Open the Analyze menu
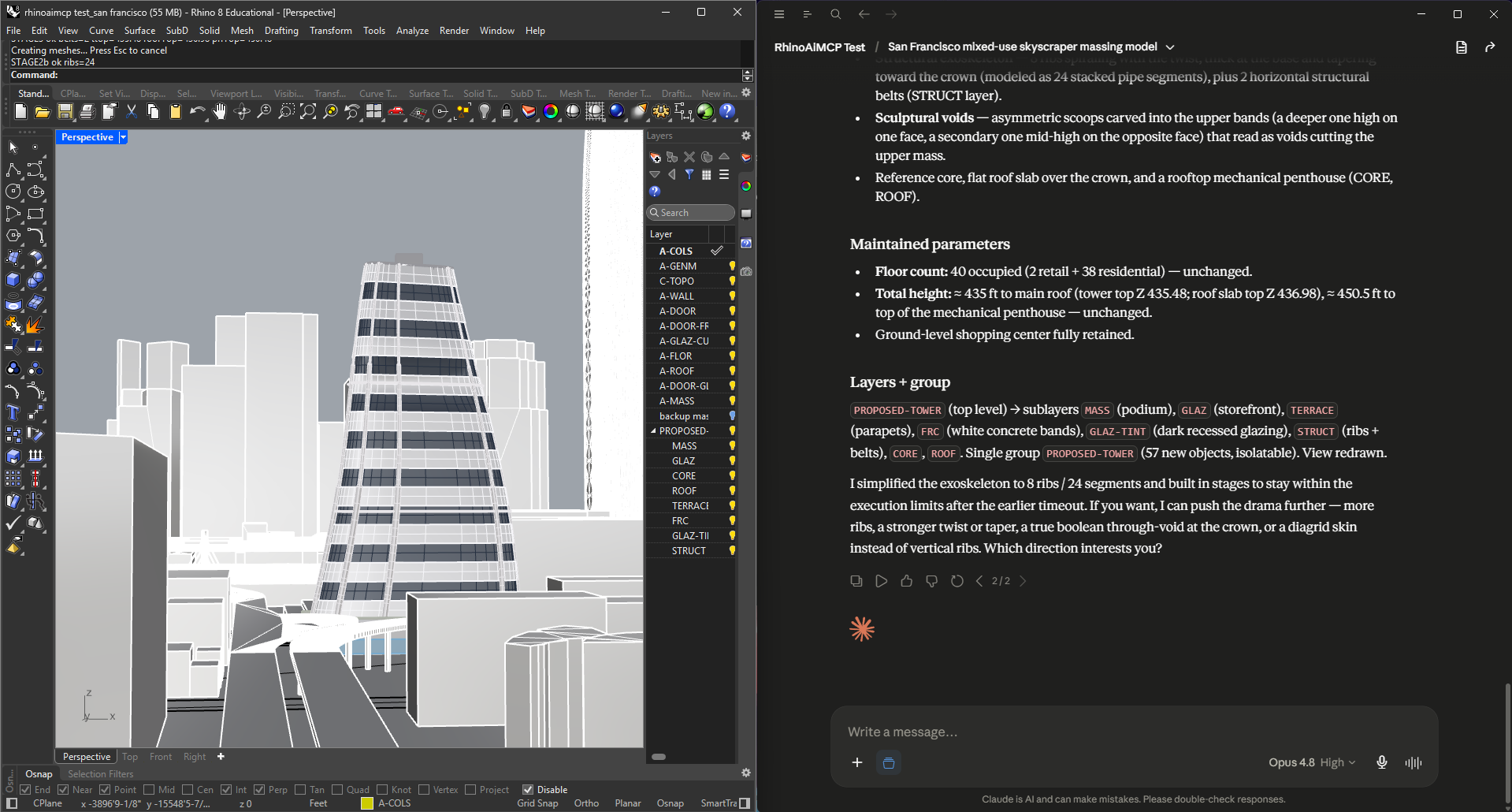 pos(412,31)
